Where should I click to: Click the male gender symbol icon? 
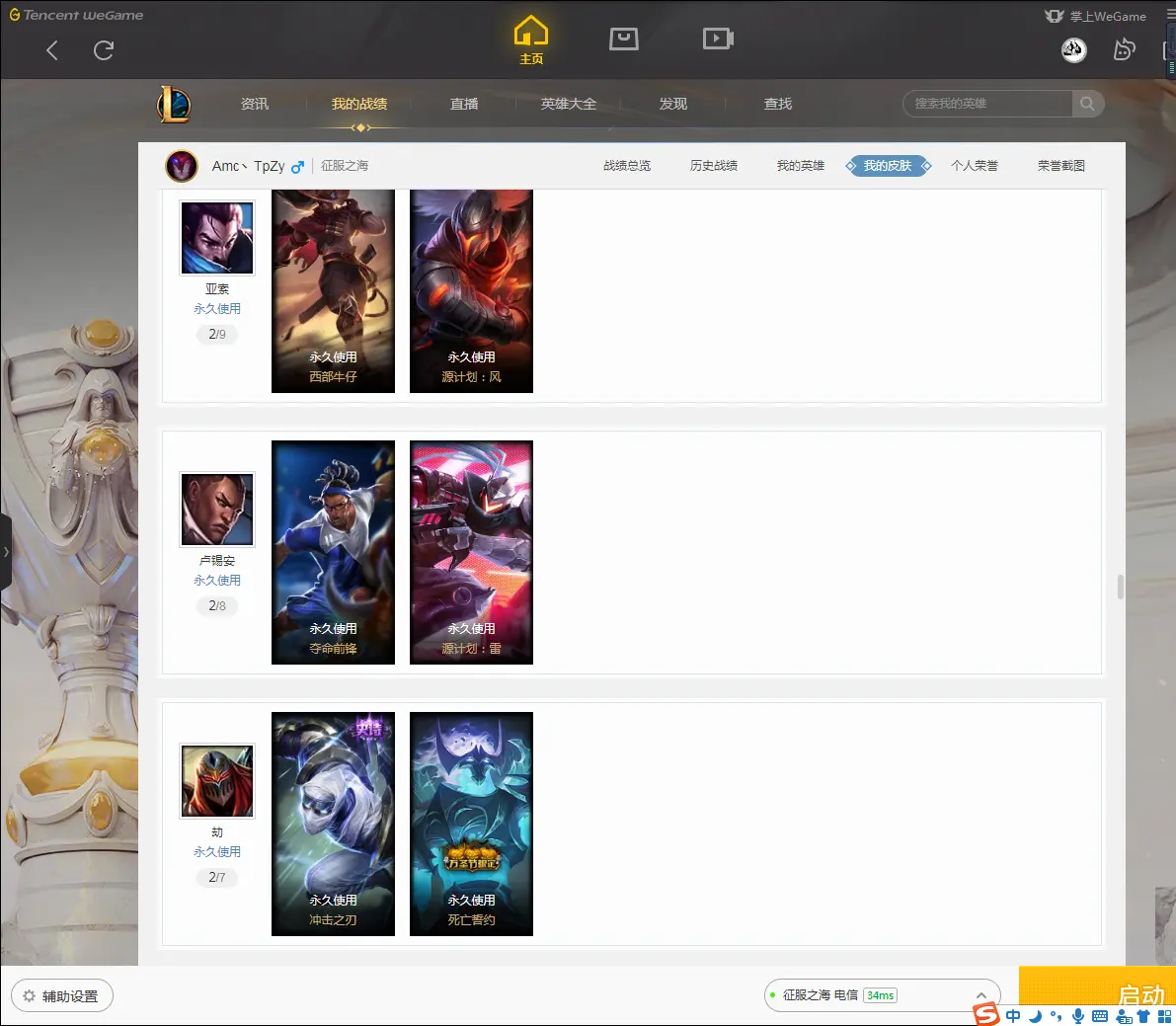(298, 167)
